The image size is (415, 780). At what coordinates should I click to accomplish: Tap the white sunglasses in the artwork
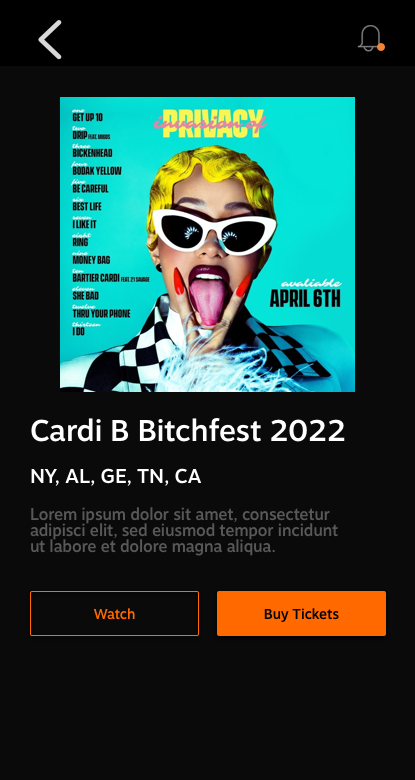214,232
